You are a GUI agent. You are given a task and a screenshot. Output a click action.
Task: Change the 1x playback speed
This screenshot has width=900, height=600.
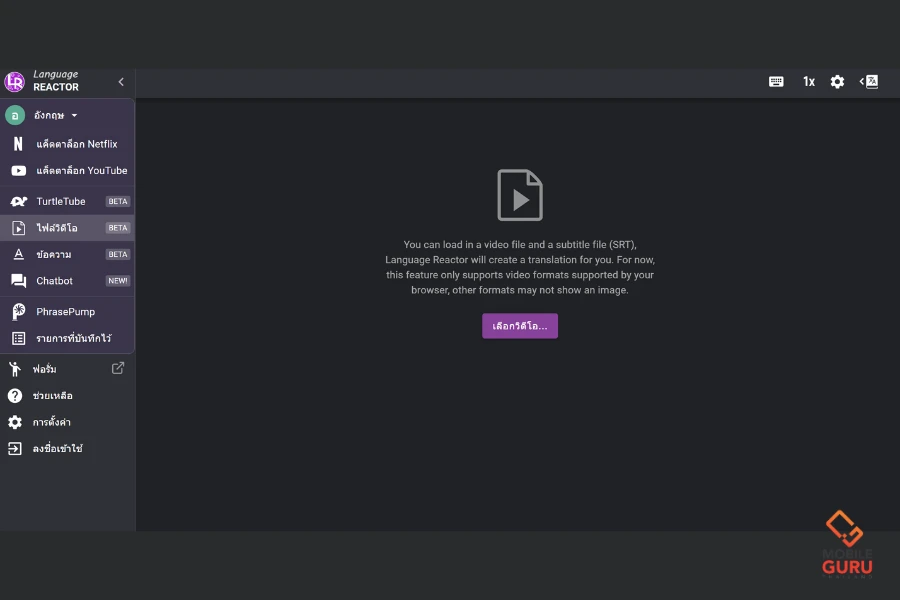click(808, 82)
